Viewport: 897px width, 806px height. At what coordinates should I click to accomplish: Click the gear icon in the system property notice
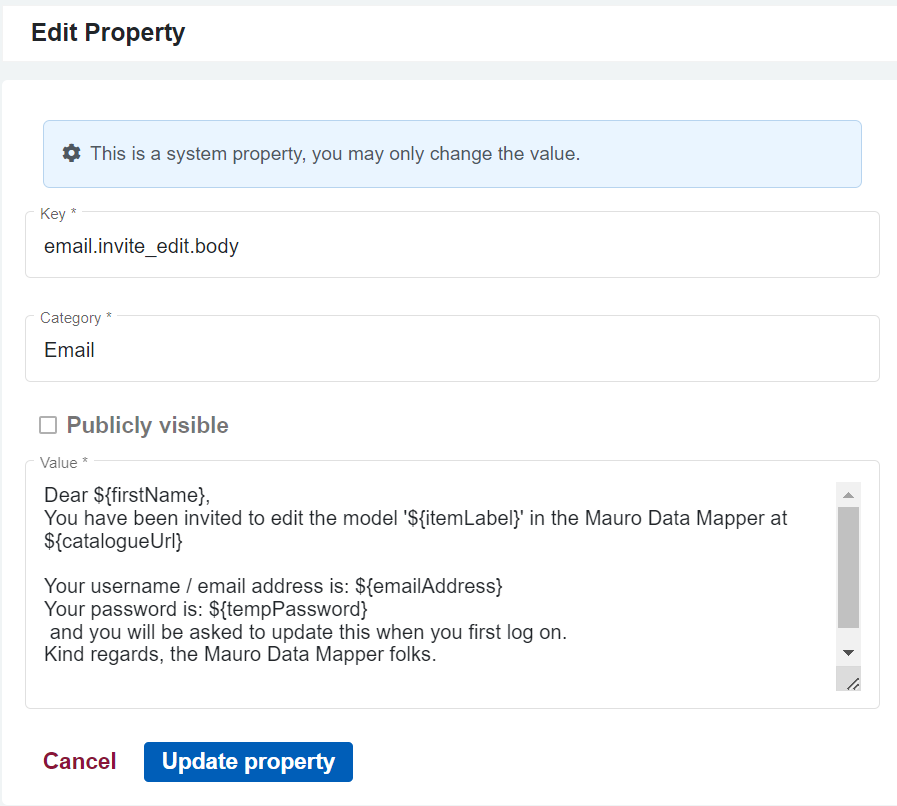[x=71, y=152]
